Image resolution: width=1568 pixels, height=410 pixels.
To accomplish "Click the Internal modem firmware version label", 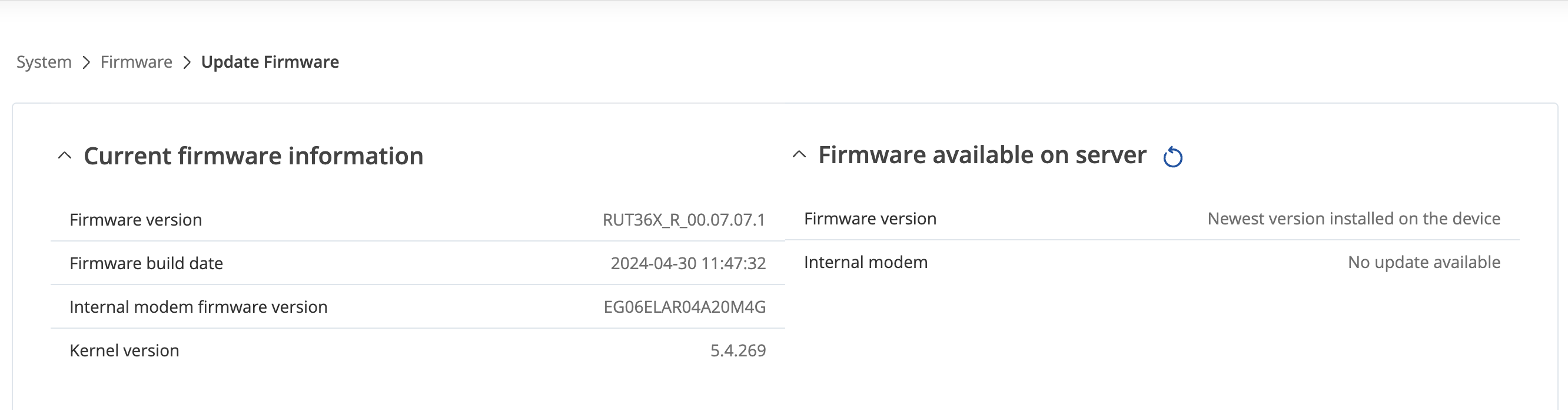I will pyautogui.click(x=198, y=307).
